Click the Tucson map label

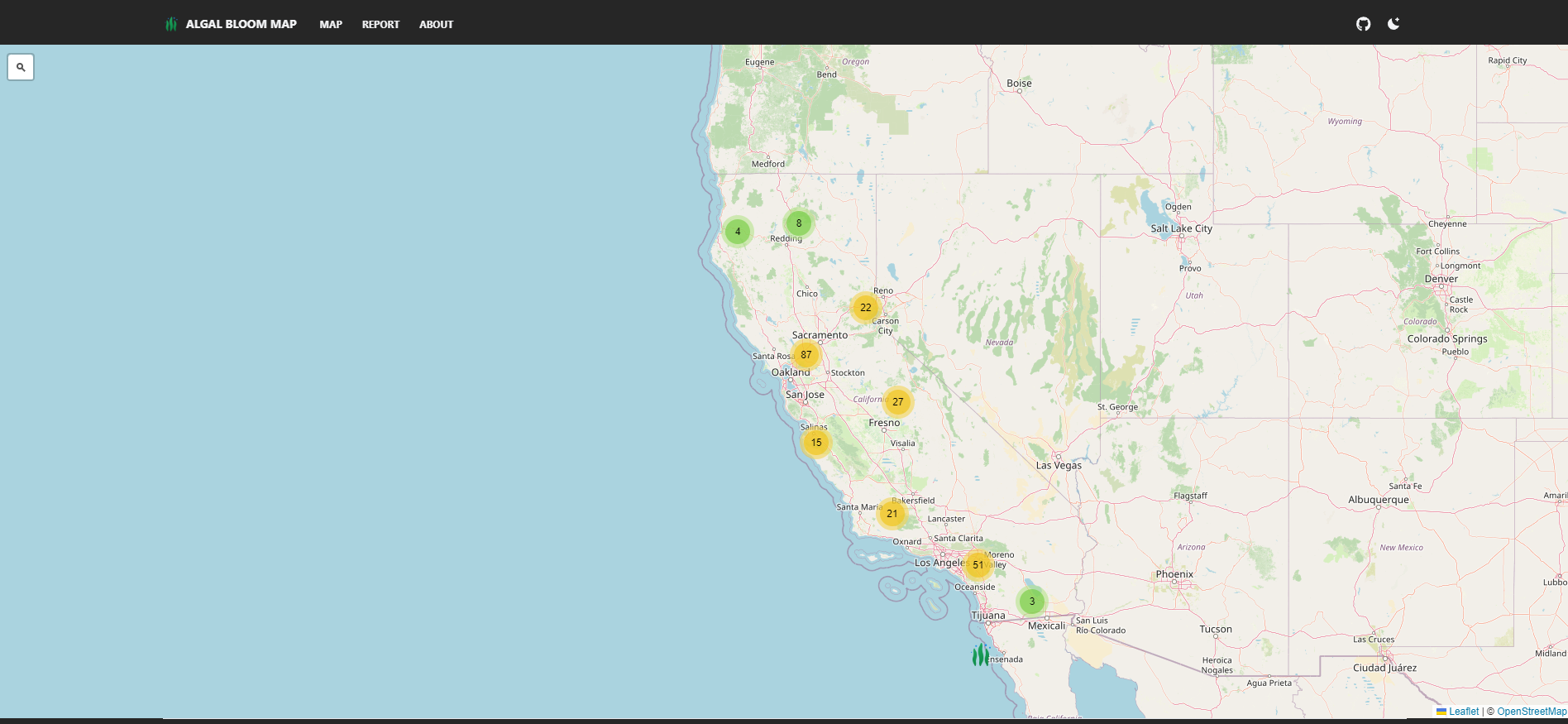click(x=1216, y=630)
